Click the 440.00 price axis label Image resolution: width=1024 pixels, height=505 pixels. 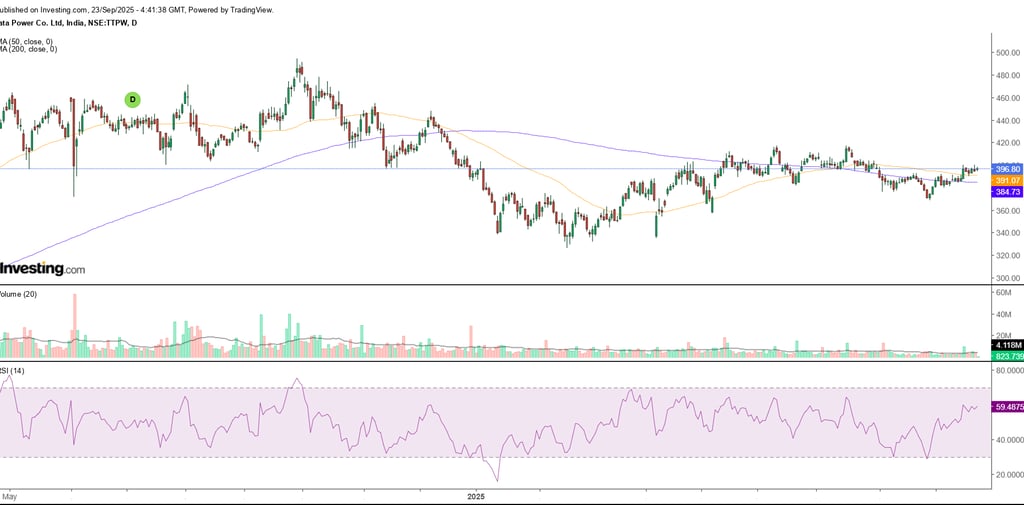point(1008,121)
